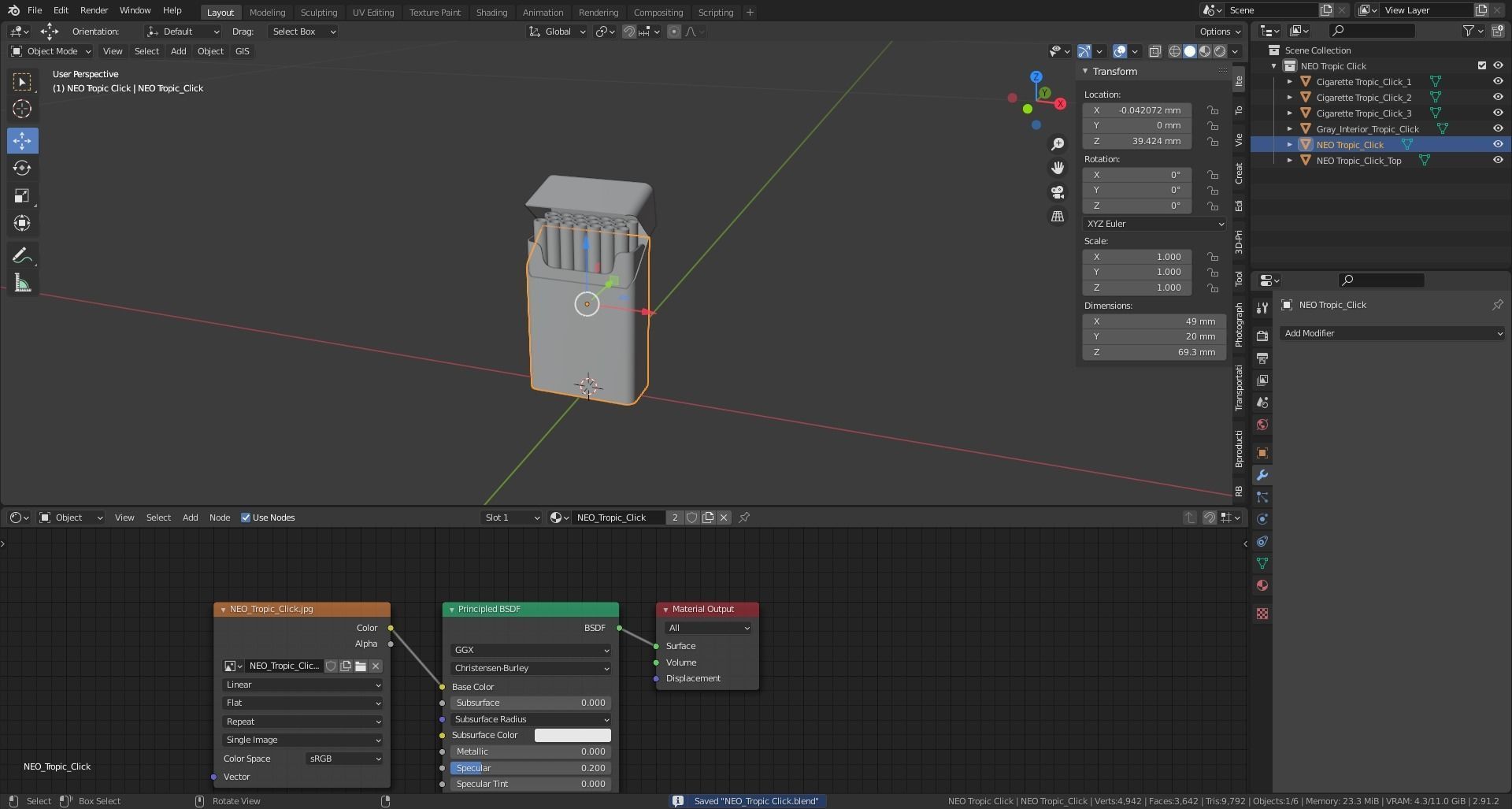Image resolution: width=1512 pixels, height=809 pixels.
Task: Click the viewport zoom magnifier icon
Action: [1058, 144]
